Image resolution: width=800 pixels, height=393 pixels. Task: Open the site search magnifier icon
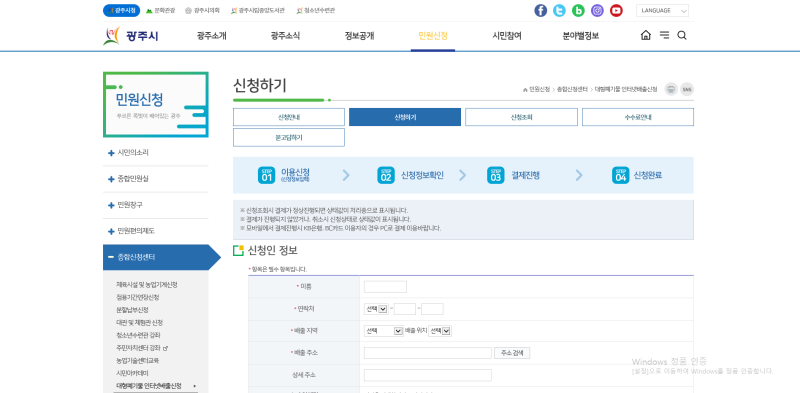(x=682, y=35)
